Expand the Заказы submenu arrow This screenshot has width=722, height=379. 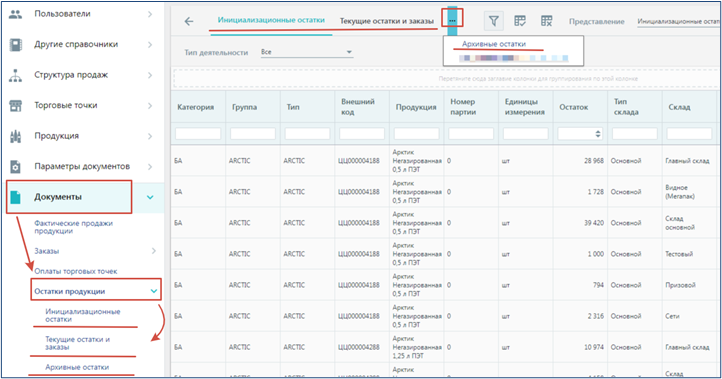(154, 251)
